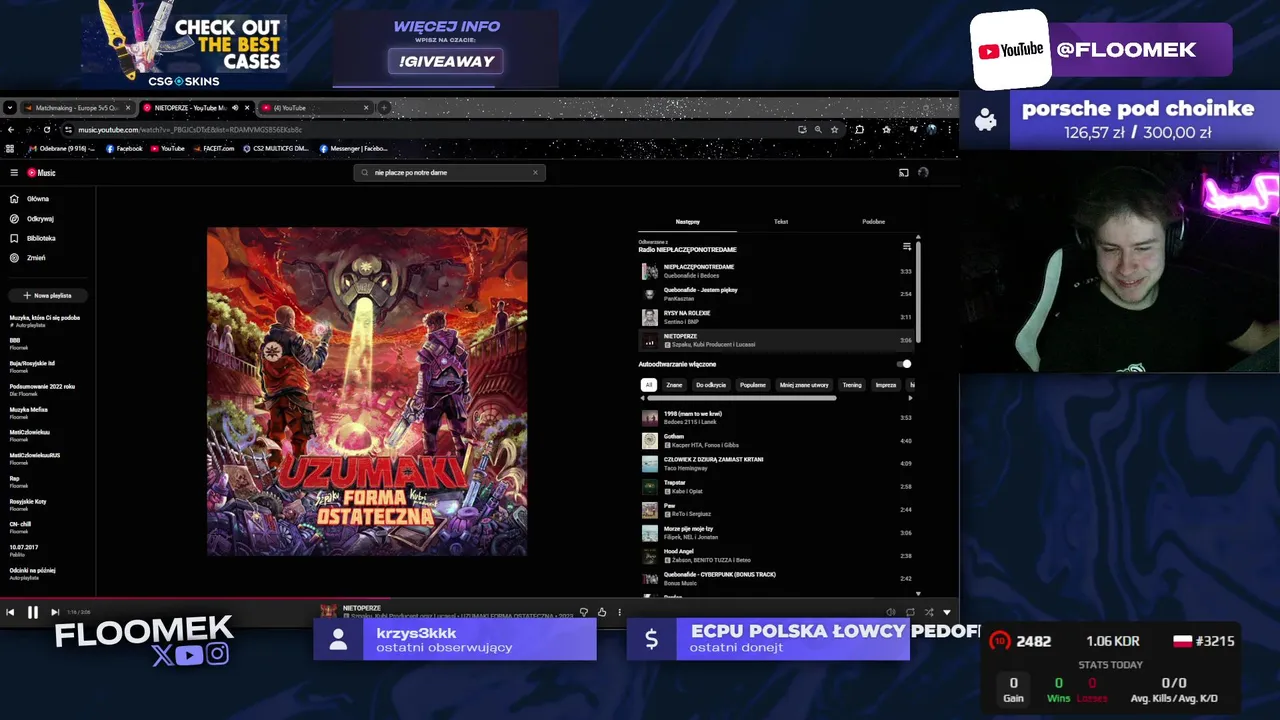This screenshot has height=720, width=1280.
Task: Play RYSY NA ROLEXIE from the queue
Action: click(x=775, y=317)
